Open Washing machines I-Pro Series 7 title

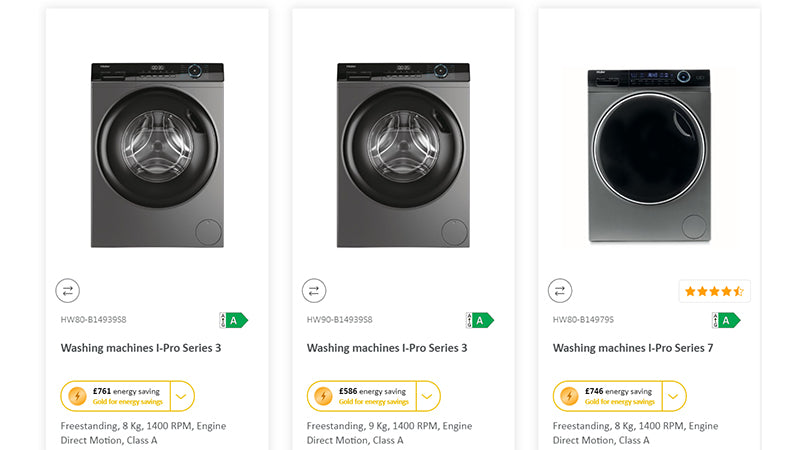(x=633, y=349)
